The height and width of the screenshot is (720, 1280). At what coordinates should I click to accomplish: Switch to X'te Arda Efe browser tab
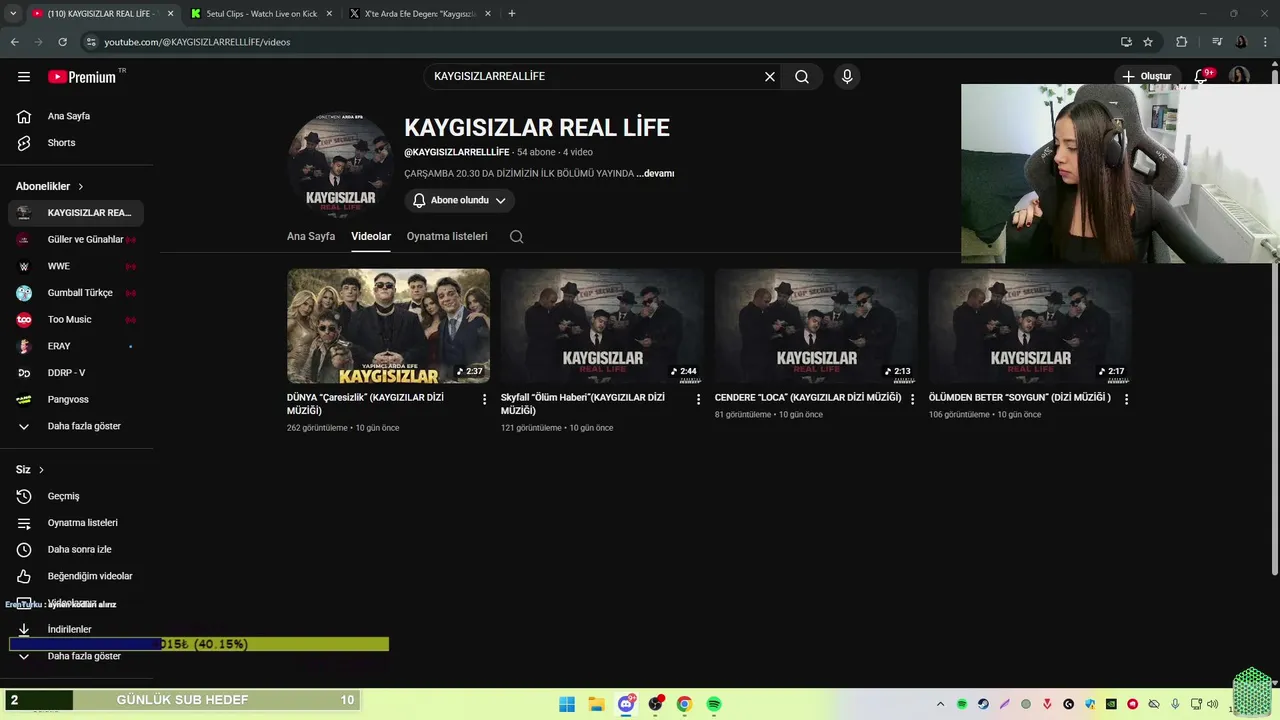[x=419, y=14]
